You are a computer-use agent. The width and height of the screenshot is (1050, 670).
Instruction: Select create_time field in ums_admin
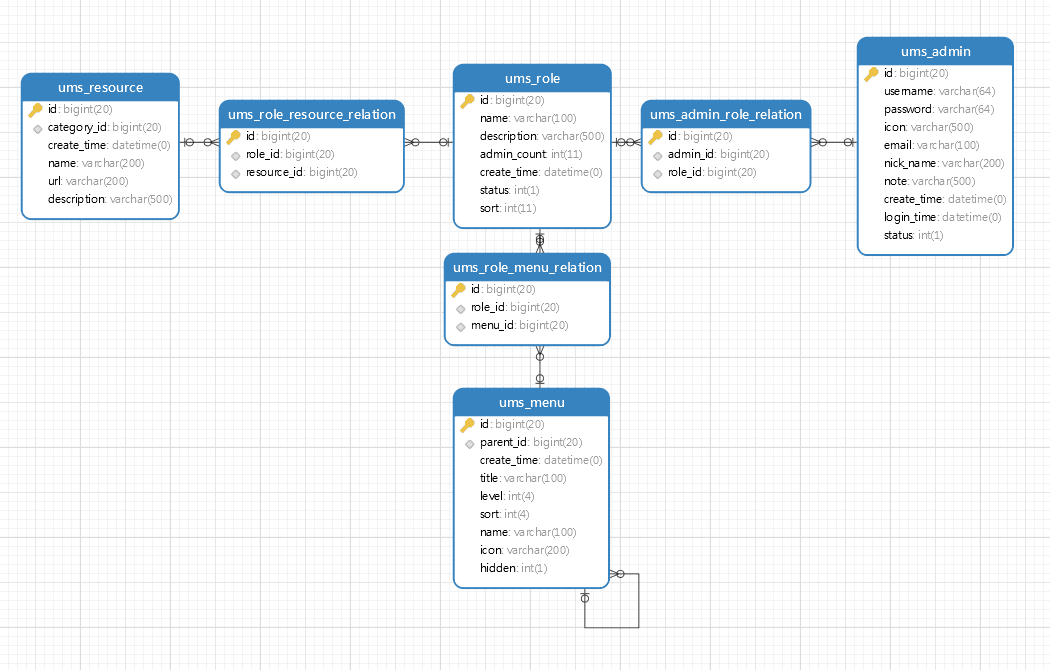(945, 199)
